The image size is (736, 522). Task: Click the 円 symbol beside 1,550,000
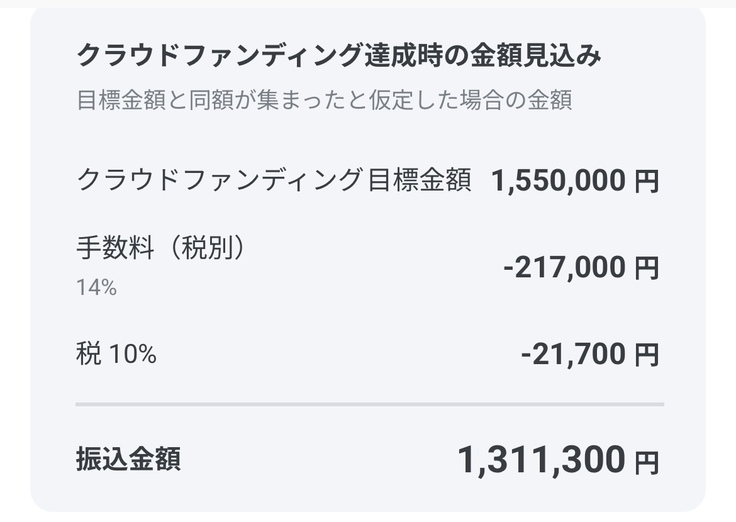click(x=647, y=182)
